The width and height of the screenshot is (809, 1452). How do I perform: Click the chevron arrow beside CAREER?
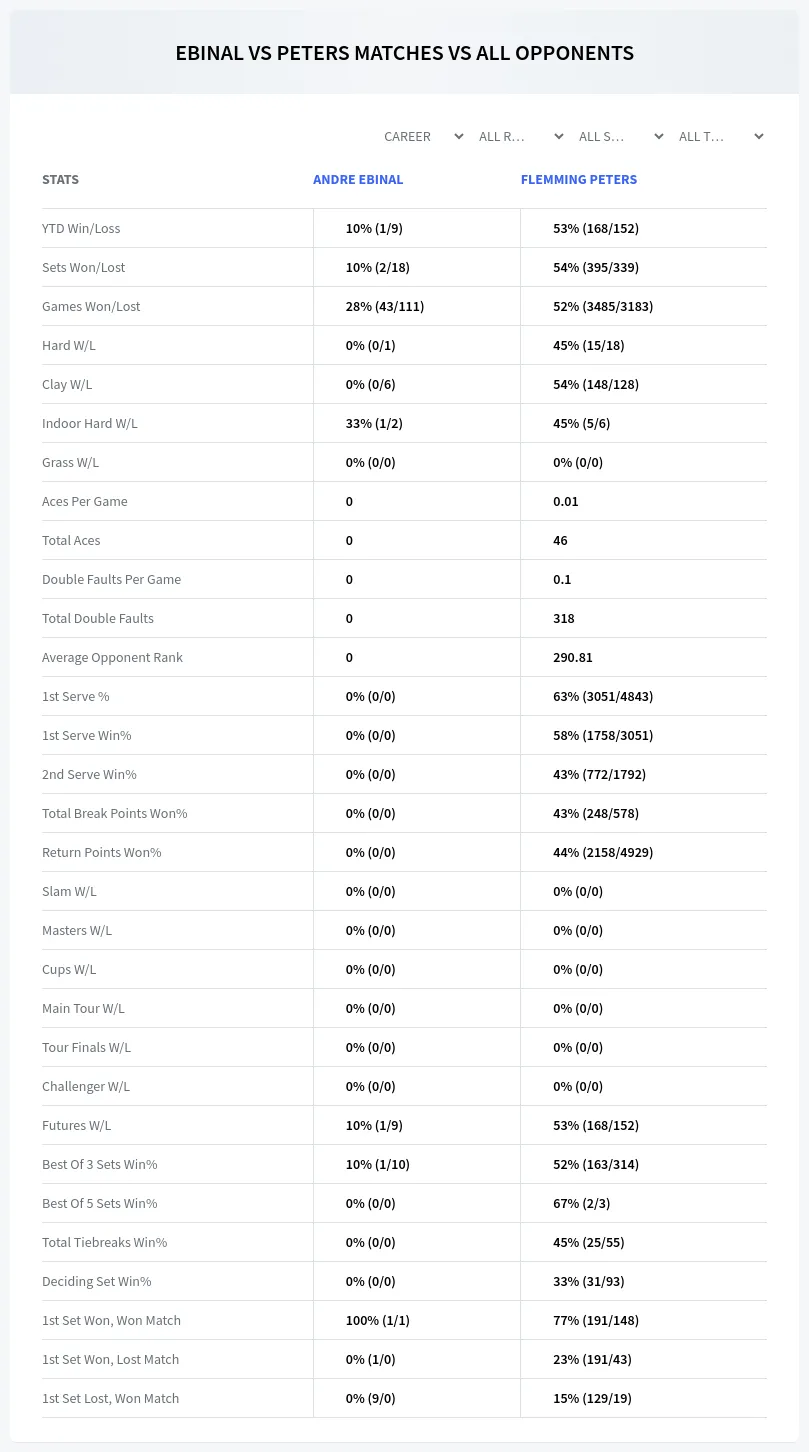[x=459, y=136]
